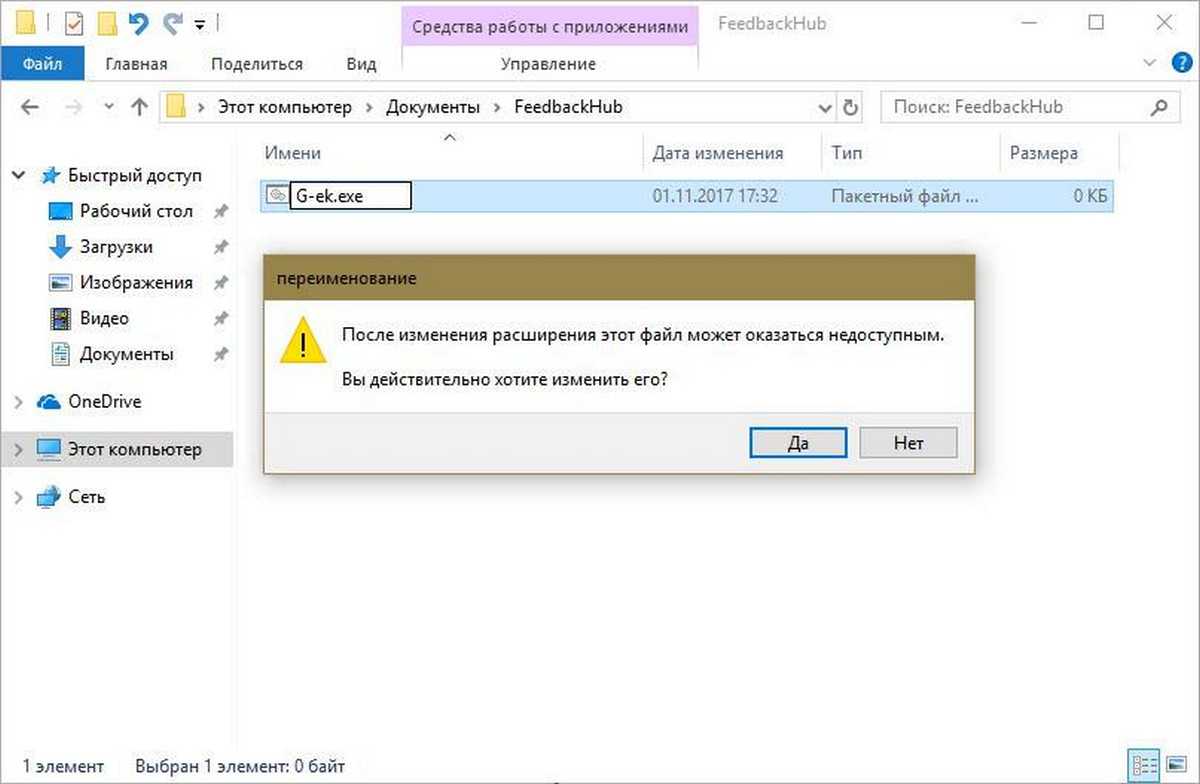
Task: Cancel rename with the Нет button
Action: [908, 443]
